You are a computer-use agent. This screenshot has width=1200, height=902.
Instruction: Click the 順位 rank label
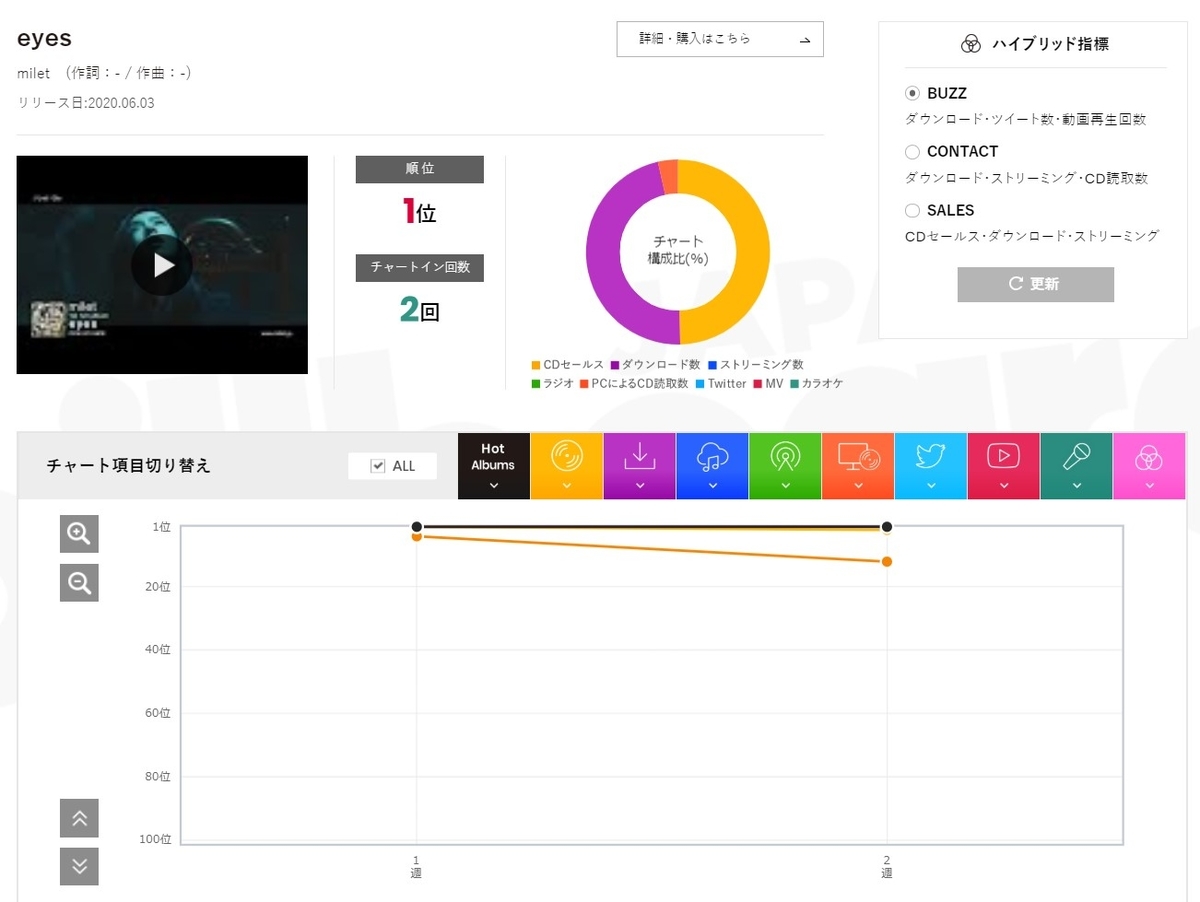point(420,169)
